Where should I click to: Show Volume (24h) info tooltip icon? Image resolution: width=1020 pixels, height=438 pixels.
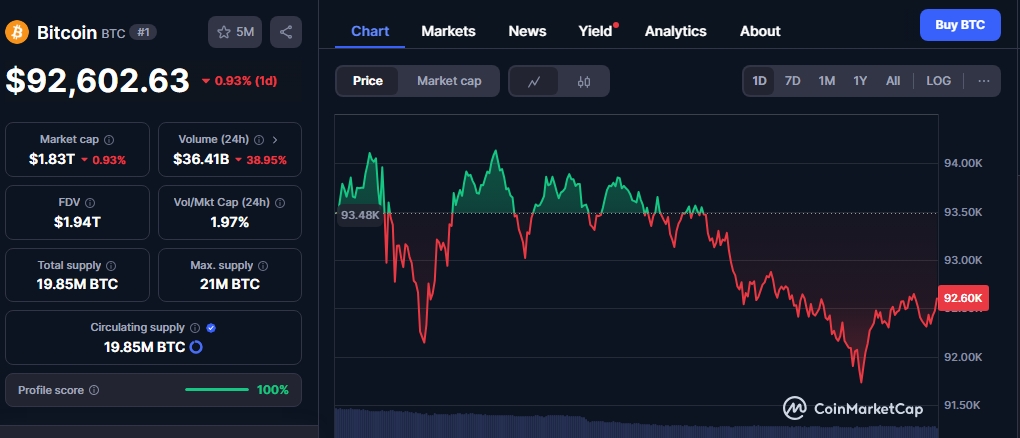tap(259, 139)
